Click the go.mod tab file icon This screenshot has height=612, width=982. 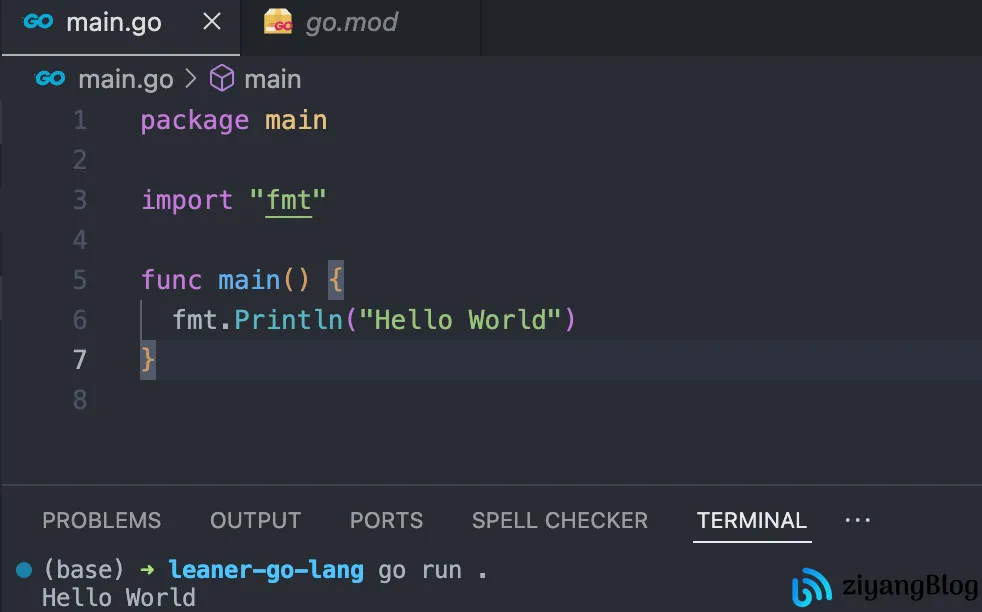[x=278, y=22]
